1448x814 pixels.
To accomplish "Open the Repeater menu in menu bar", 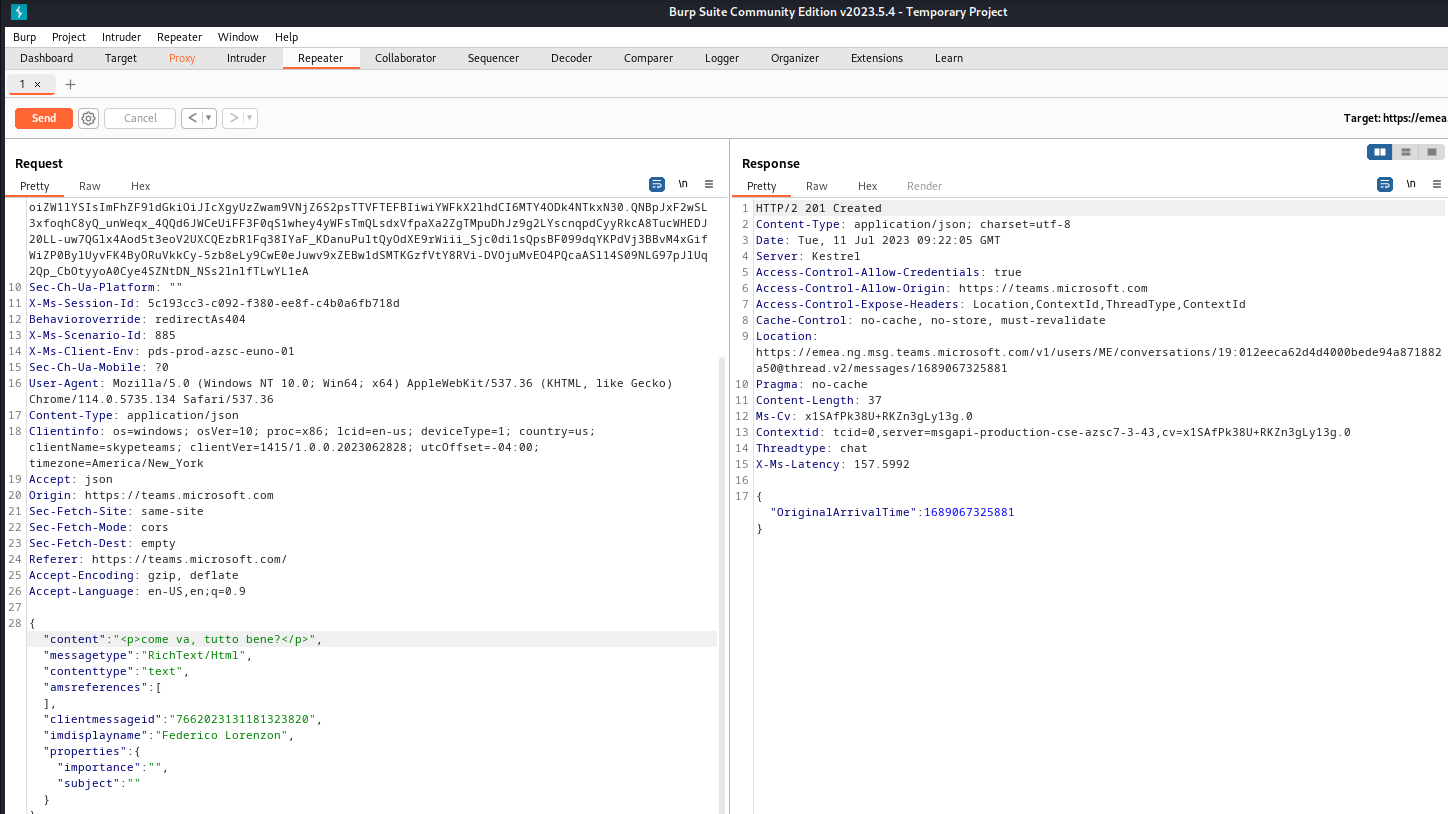I will pos(179,37).
